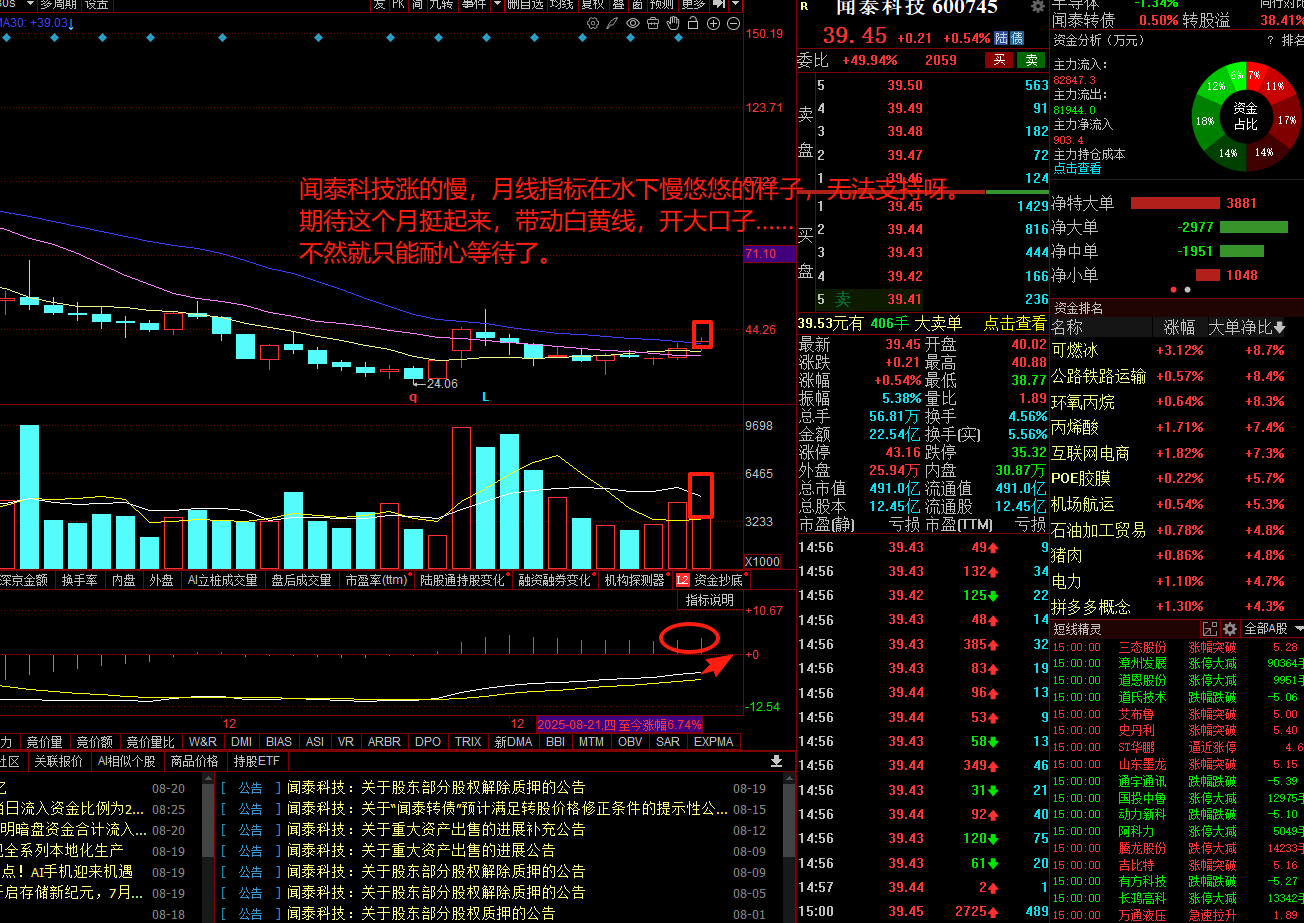Zoom in chart with plus icon
Image resolution: width=1304 pixels, height=923 pixels.
(713, 23)
